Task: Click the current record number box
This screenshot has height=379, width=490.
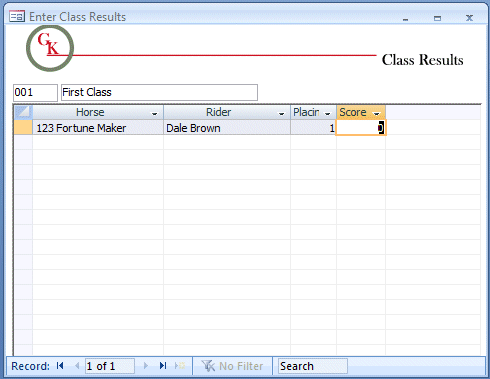Action: (110, 366)
